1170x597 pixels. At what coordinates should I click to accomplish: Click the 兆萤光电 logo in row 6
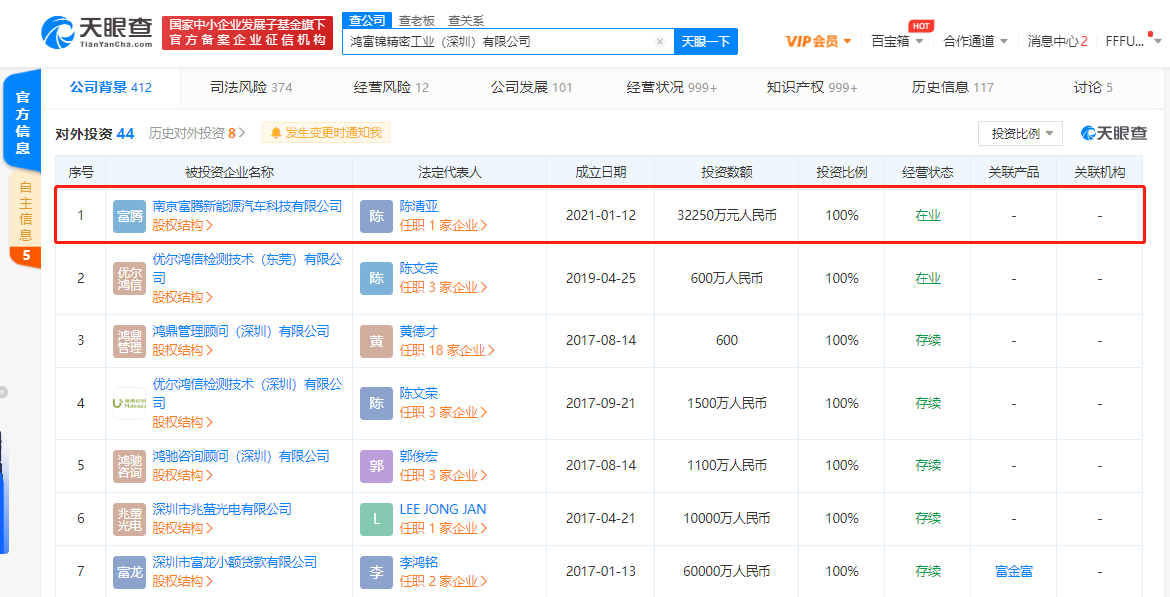(129, 519)
